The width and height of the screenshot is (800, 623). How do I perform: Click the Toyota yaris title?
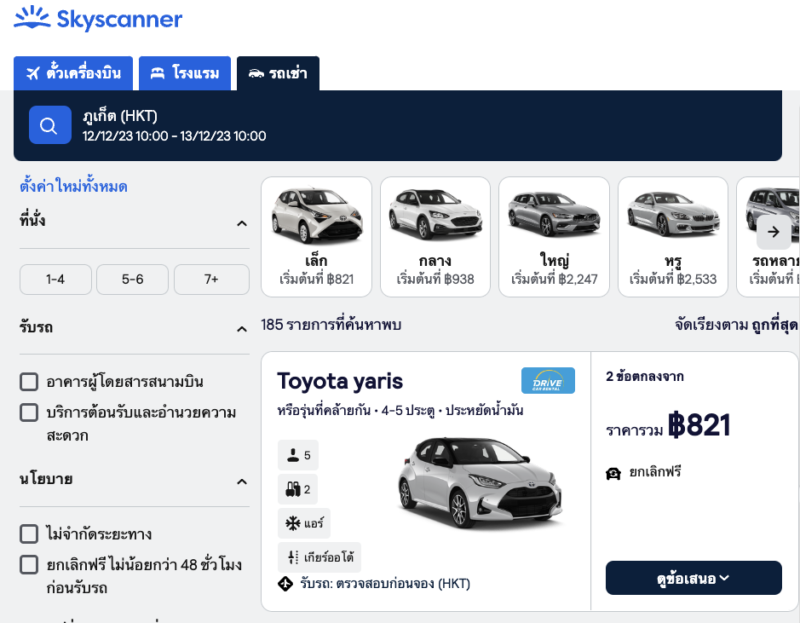click(340, 381)
